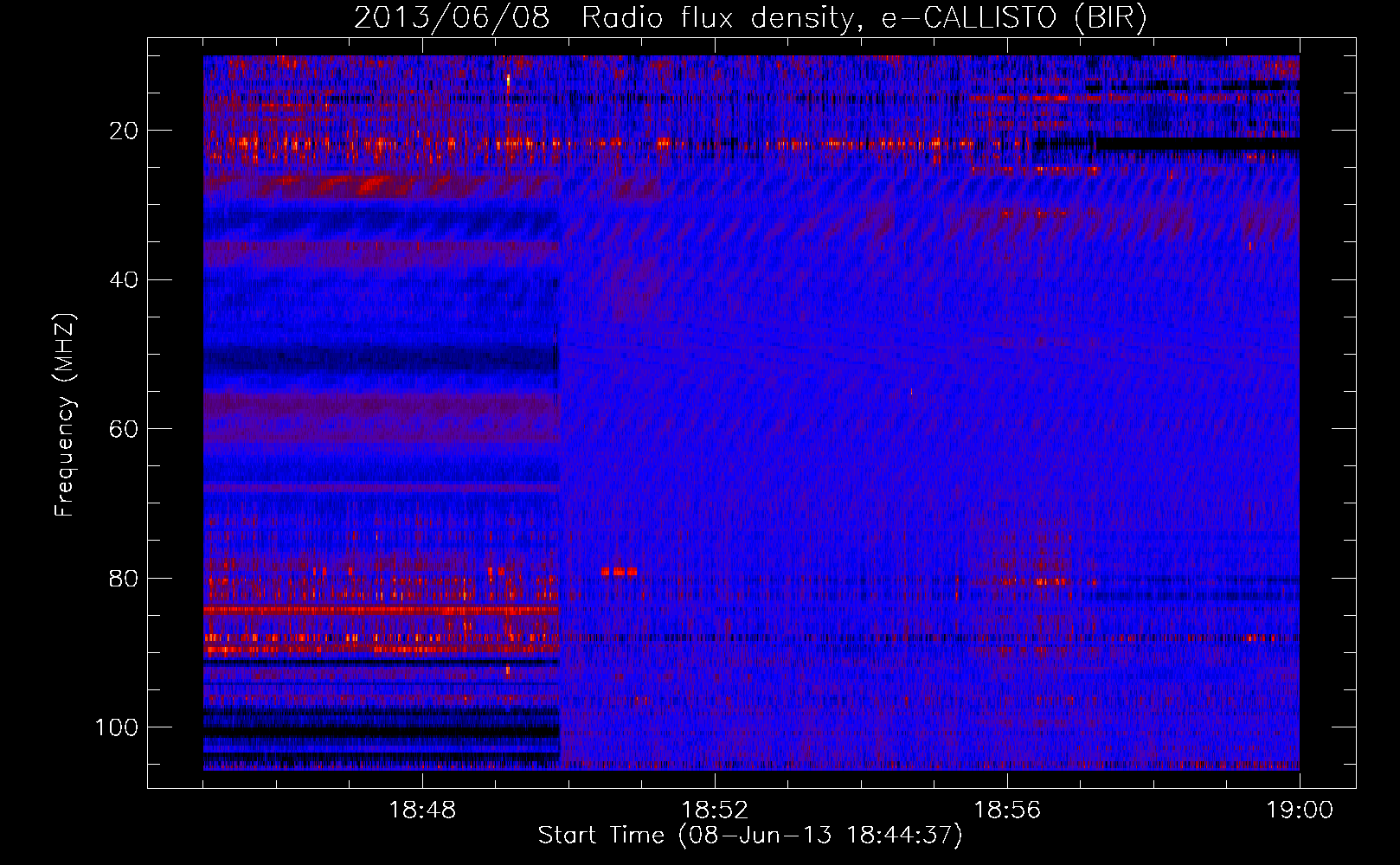This screenshot has height=865, width=1400.
Task: Click the "18:48" time tick label
Action: tap(422, 811)
